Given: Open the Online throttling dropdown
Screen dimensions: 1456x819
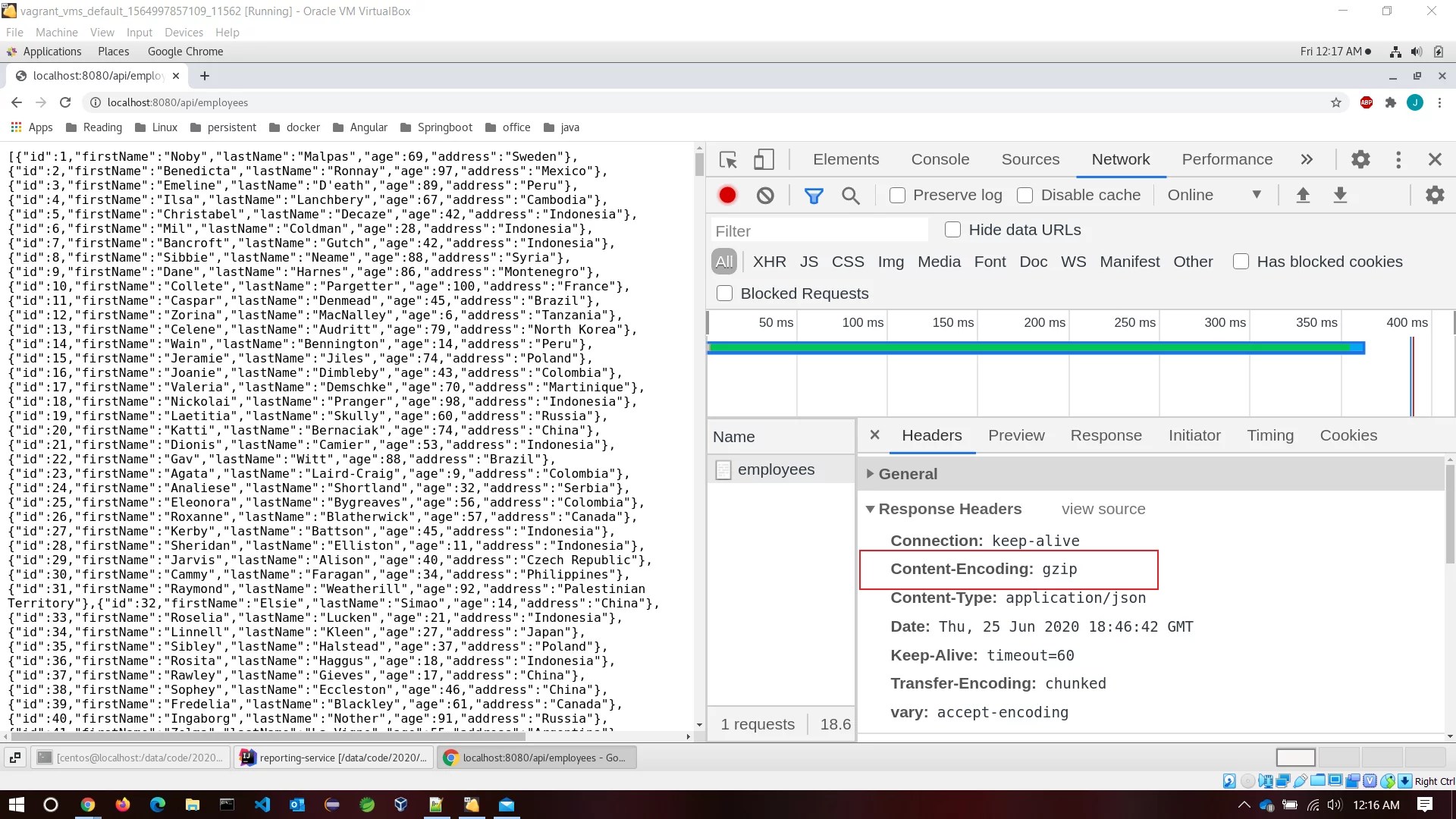Looking at the screenshot, I should coord(1213,196).
